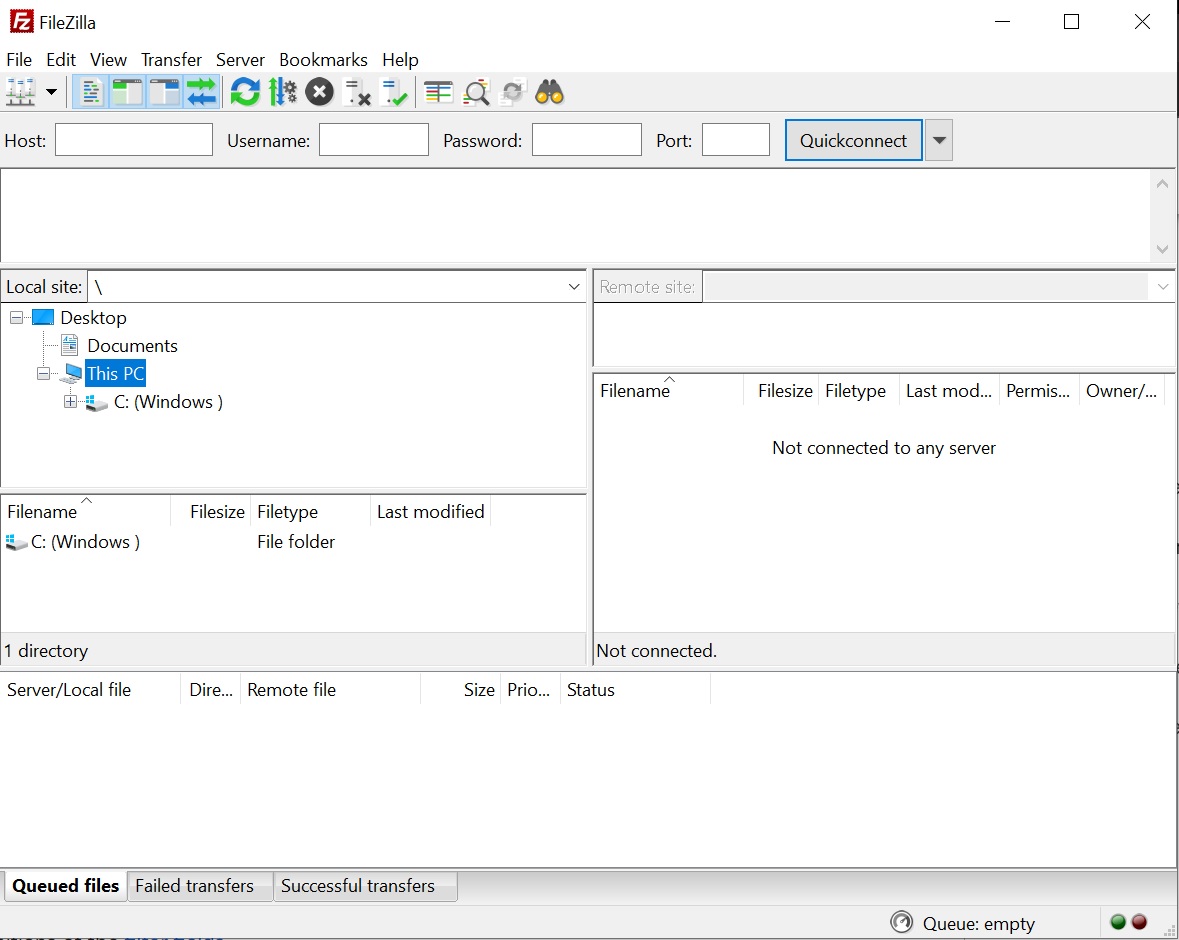
Task: Open the Edit menu
Action: point(61,59)
